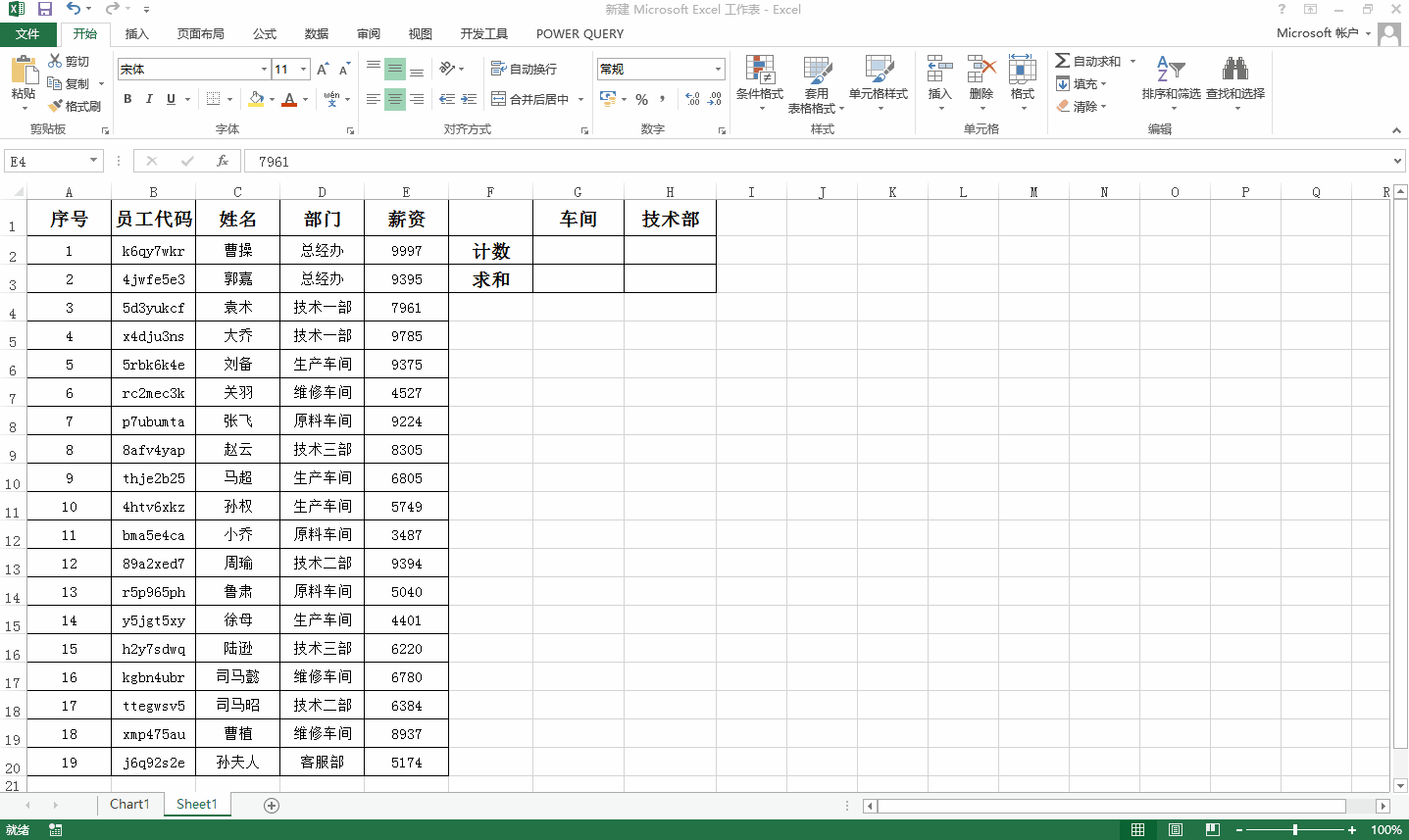
Task: Open the font name dropdown (宋体)
Action: coord(264,69)
